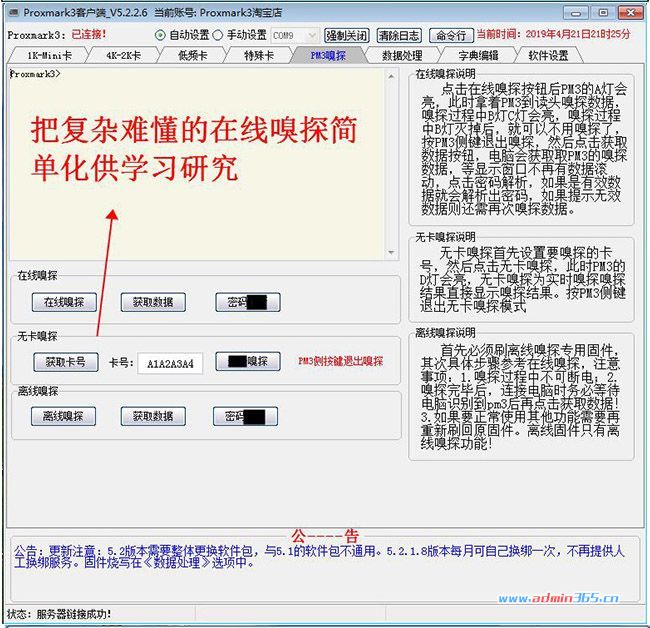Click the log scrollbar up arrow
The height and width of the screenshot is (628, 650).
click(x=391, y=76)
